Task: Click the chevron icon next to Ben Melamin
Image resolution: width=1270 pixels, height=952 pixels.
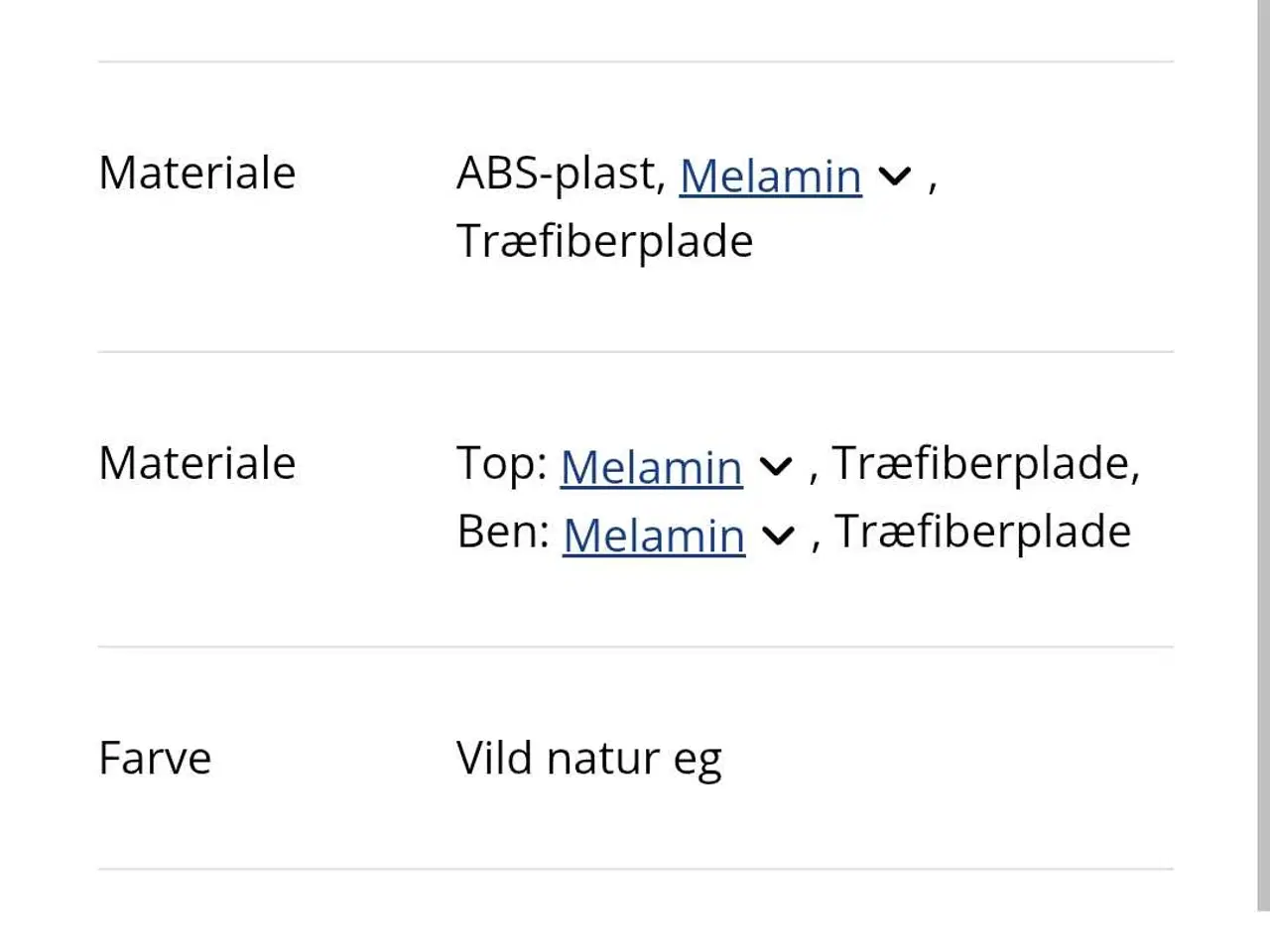Action: tap(780, 535)
